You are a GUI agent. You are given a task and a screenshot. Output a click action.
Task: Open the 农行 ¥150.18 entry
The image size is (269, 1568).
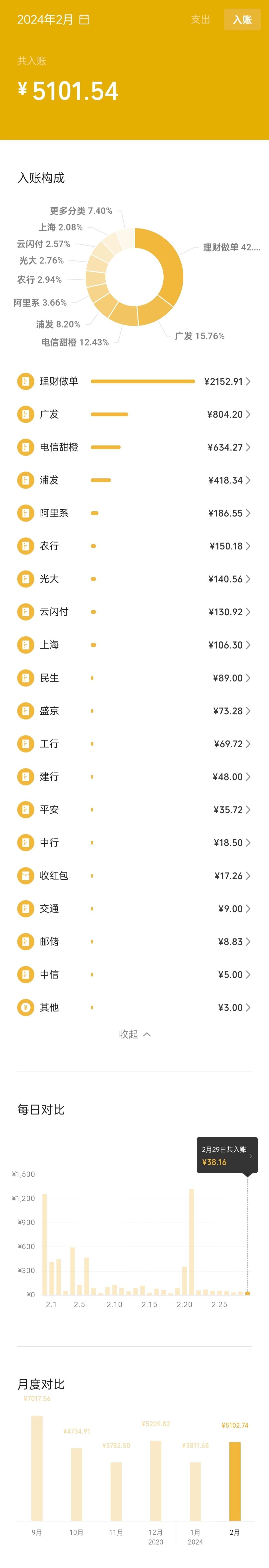[134, 546]
